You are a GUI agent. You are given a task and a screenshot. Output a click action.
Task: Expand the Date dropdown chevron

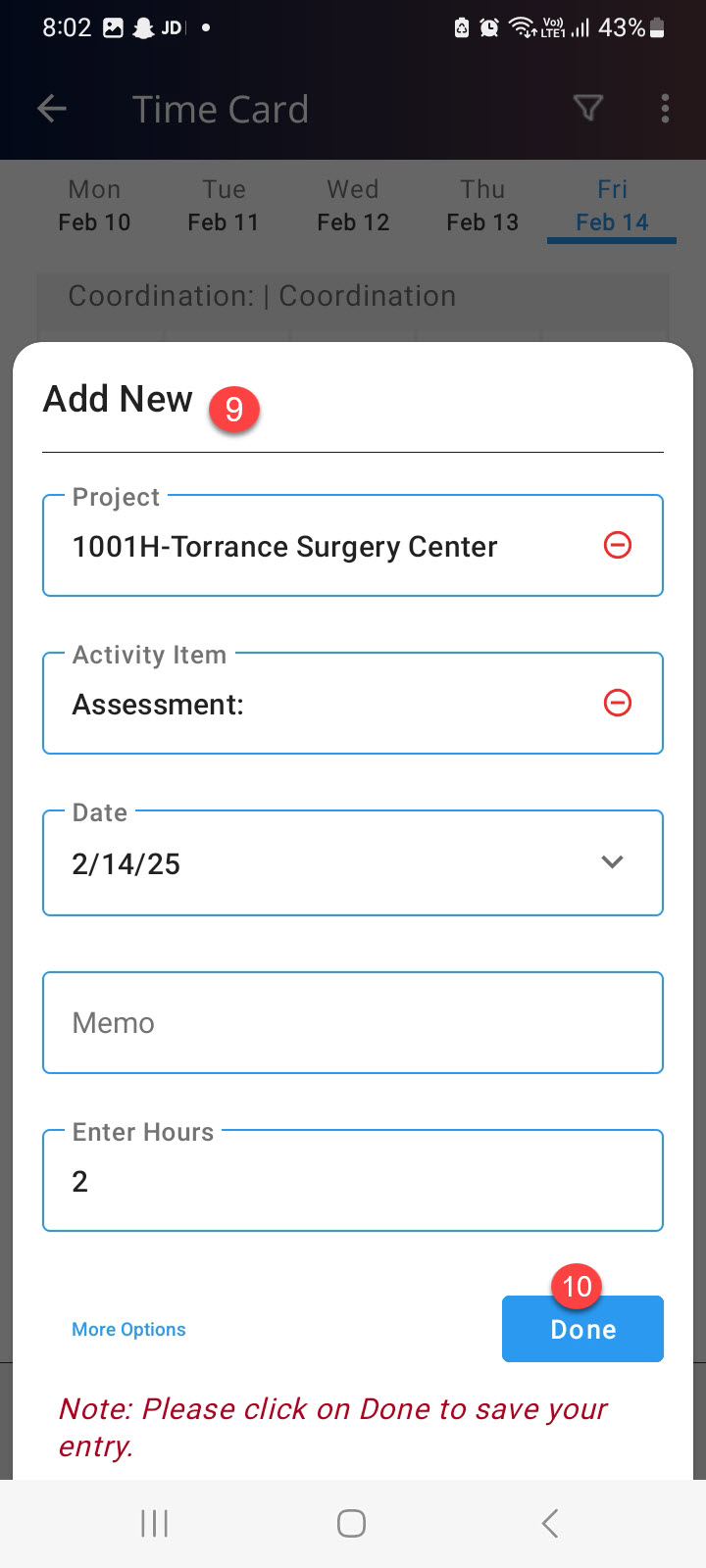612,862
